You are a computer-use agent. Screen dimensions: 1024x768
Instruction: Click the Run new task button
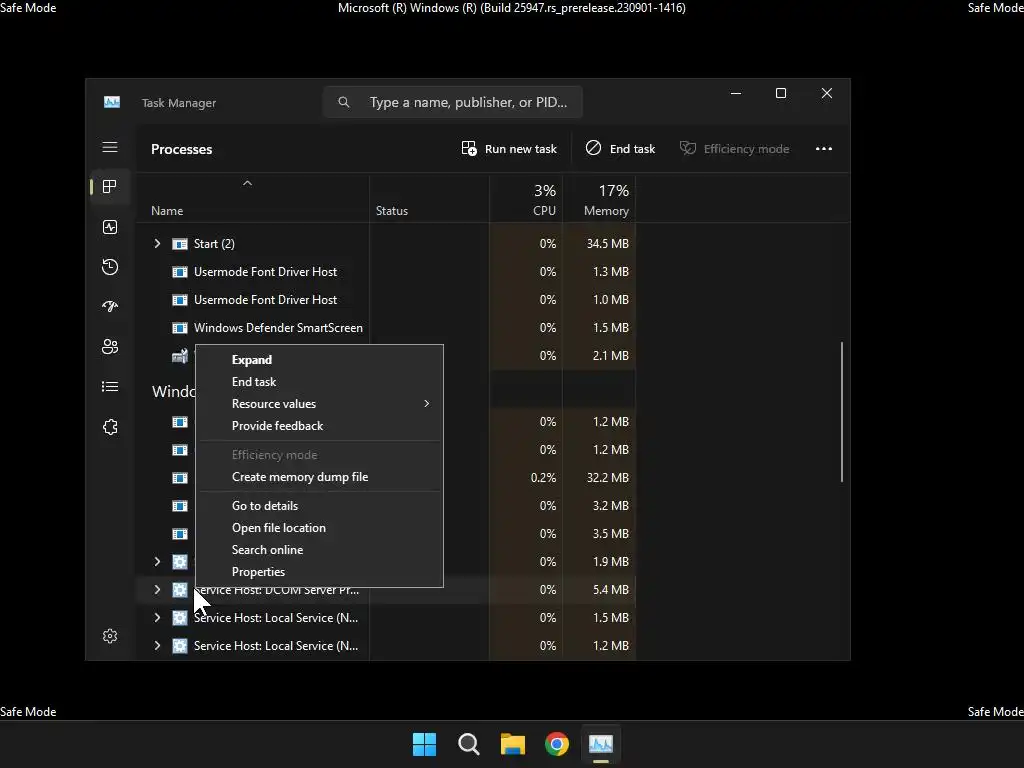click(509, 149)
